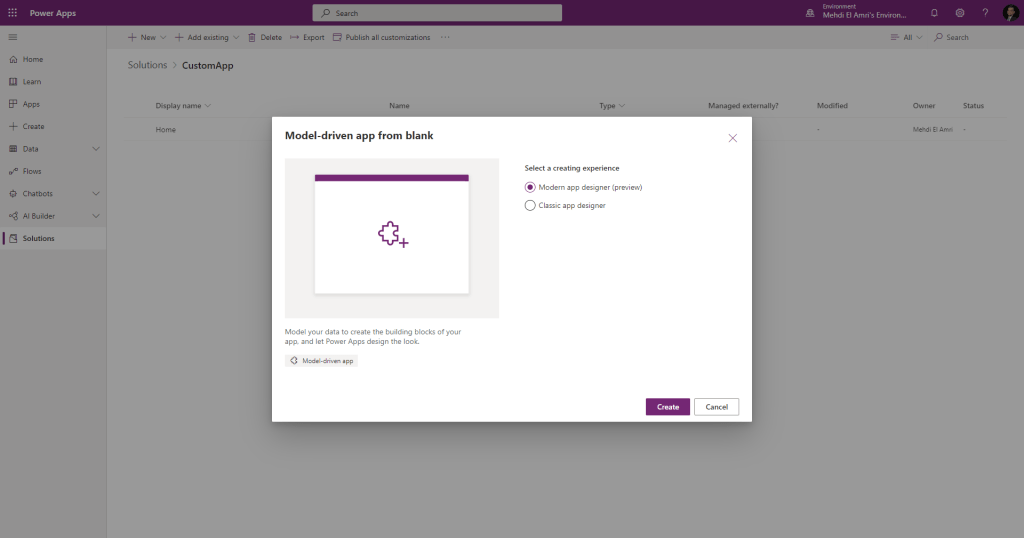Expand the Chatbots sidebar section
Viewport: 1024px width, 538px height.
coord(96,193)
